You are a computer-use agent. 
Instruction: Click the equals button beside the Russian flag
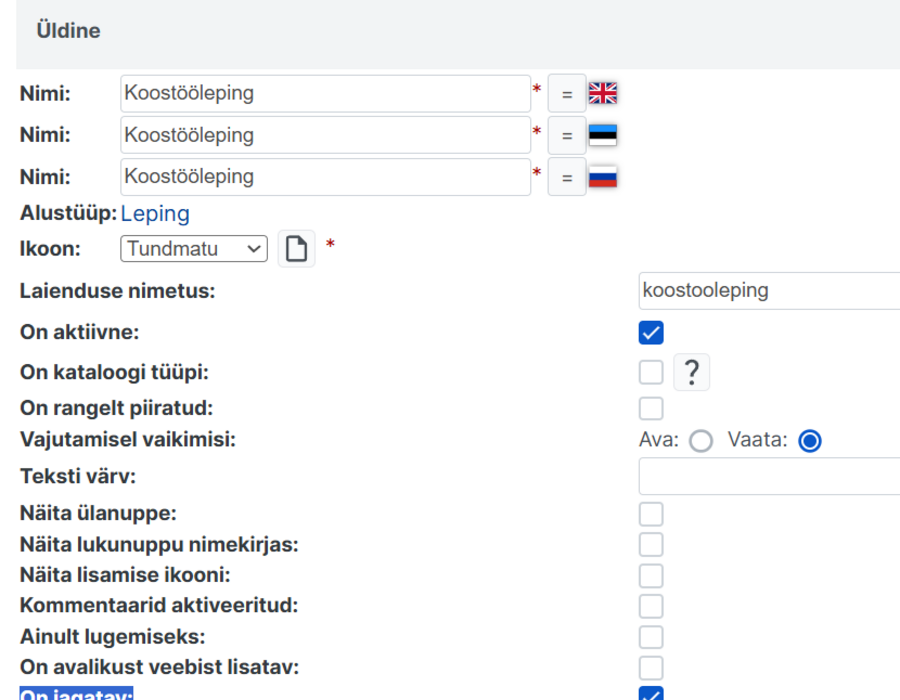pyautogui.click(x=567, y=177)
